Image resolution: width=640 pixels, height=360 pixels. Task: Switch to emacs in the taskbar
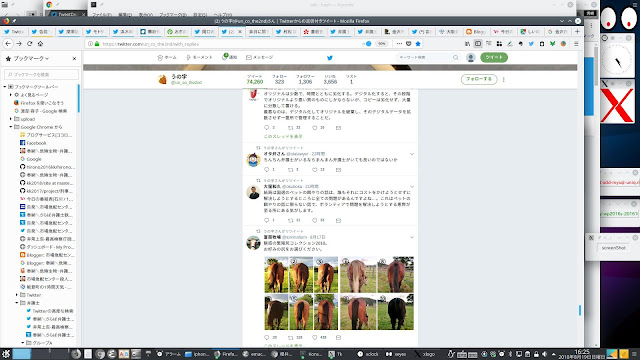(254, 354)
